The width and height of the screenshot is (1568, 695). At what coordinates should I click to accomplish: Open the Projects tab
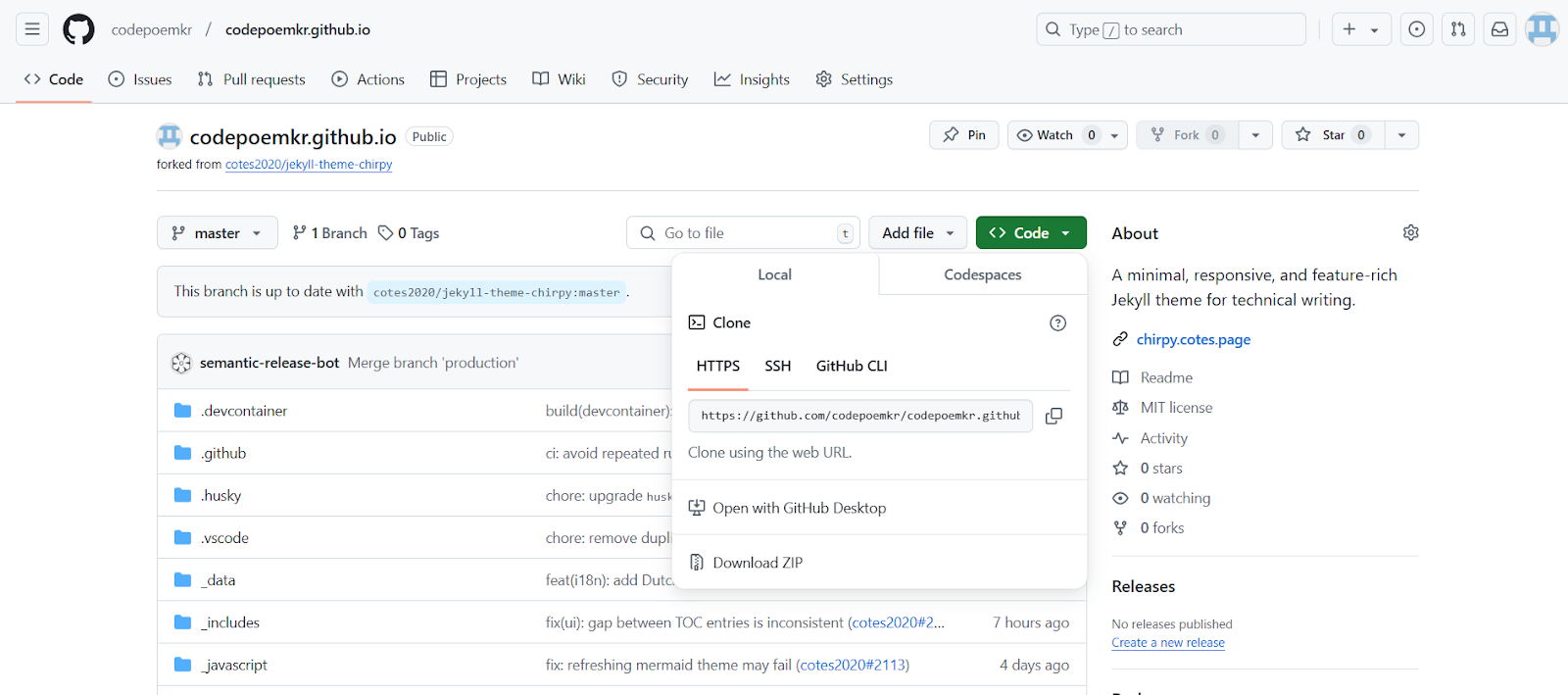coord(468,79)
